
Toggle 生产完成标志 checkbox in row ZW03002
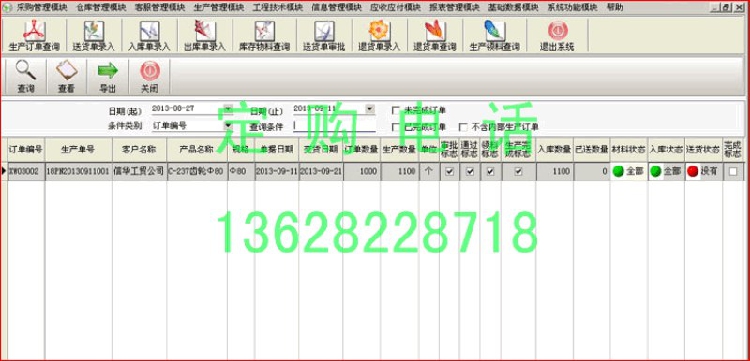[x=518, y=172]
